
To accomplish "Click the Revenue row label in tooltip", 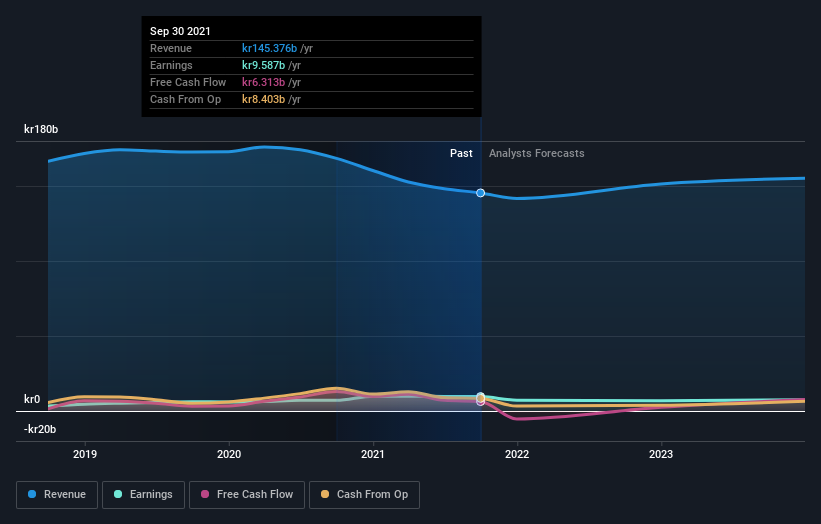I will click(171, 48).
